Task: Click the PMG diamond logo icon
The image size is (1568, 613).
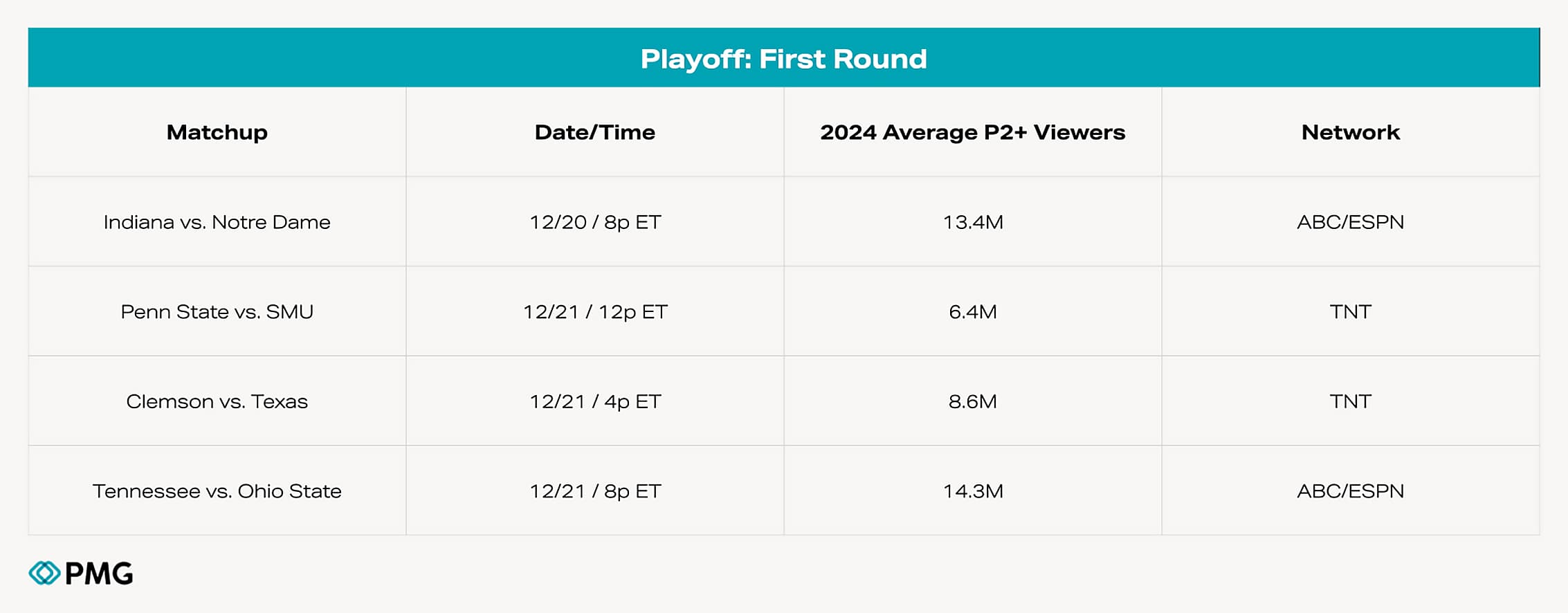Action: point(44,573)
